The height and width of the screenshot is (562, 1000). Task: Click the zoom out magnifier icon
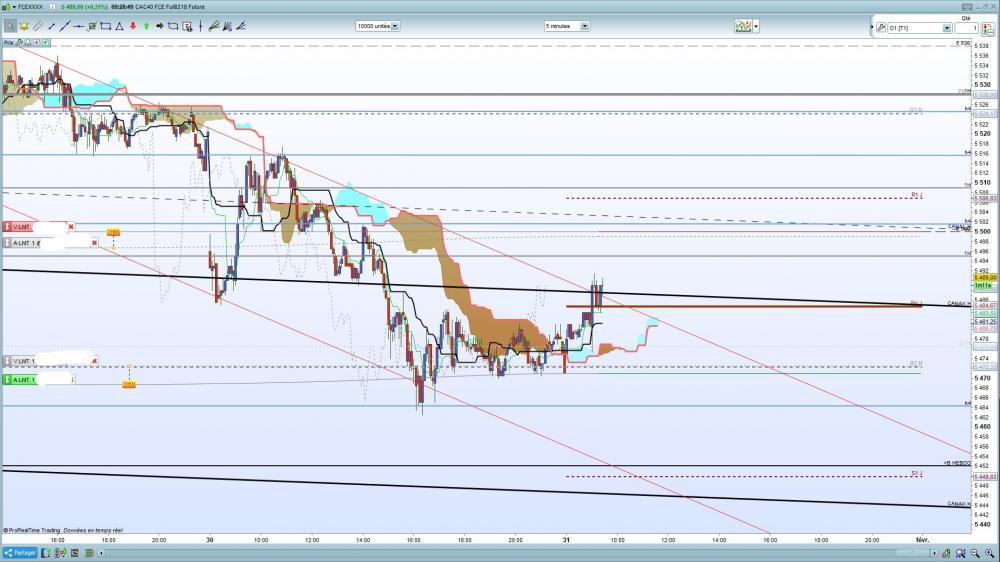975,553
